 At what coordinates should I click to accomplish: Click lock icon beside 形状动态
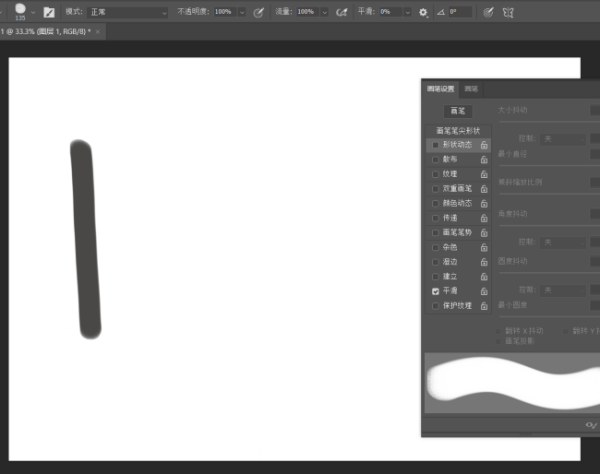click(x=484, y=145)
